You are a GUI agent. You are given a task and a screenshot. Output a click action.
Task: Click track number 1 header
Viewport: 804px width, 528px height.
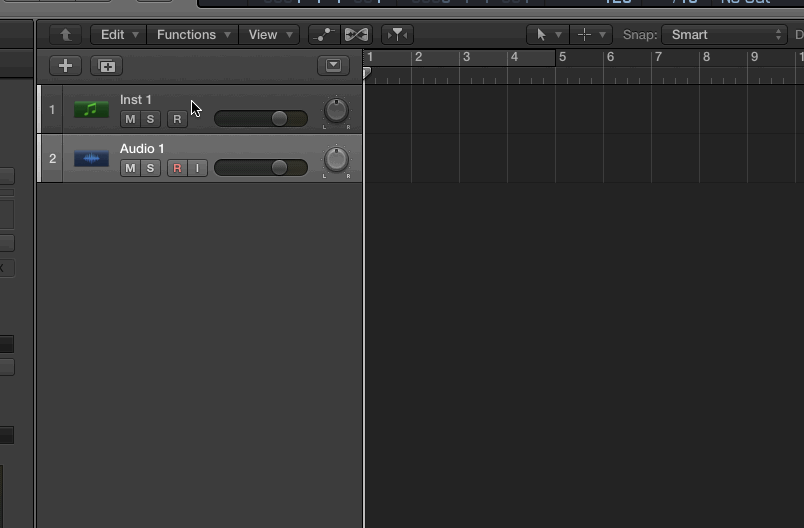52,110
